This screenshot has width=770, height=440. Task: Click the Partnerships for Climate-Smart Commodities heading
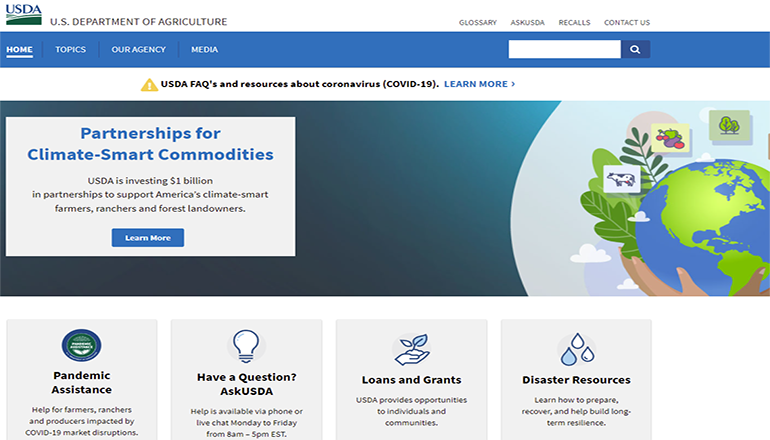pyautogui.click(x=150, y=144)
